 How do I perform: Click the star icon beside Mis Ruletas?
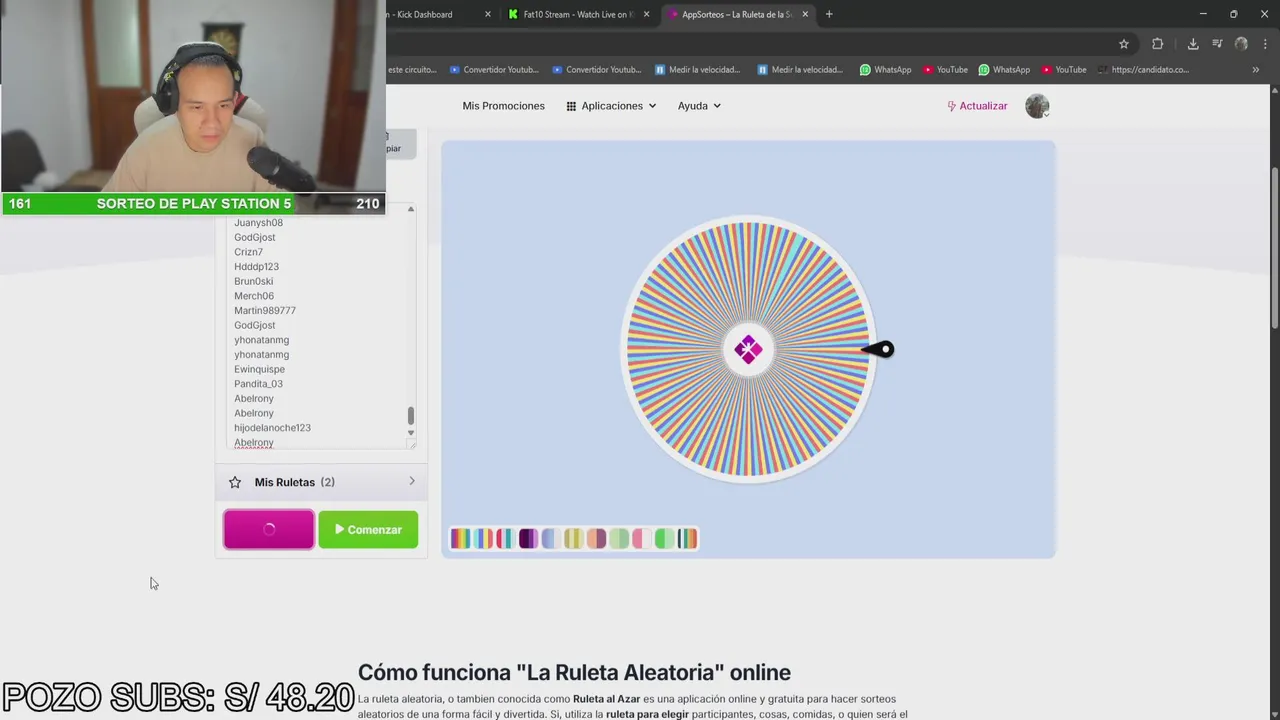235,482
